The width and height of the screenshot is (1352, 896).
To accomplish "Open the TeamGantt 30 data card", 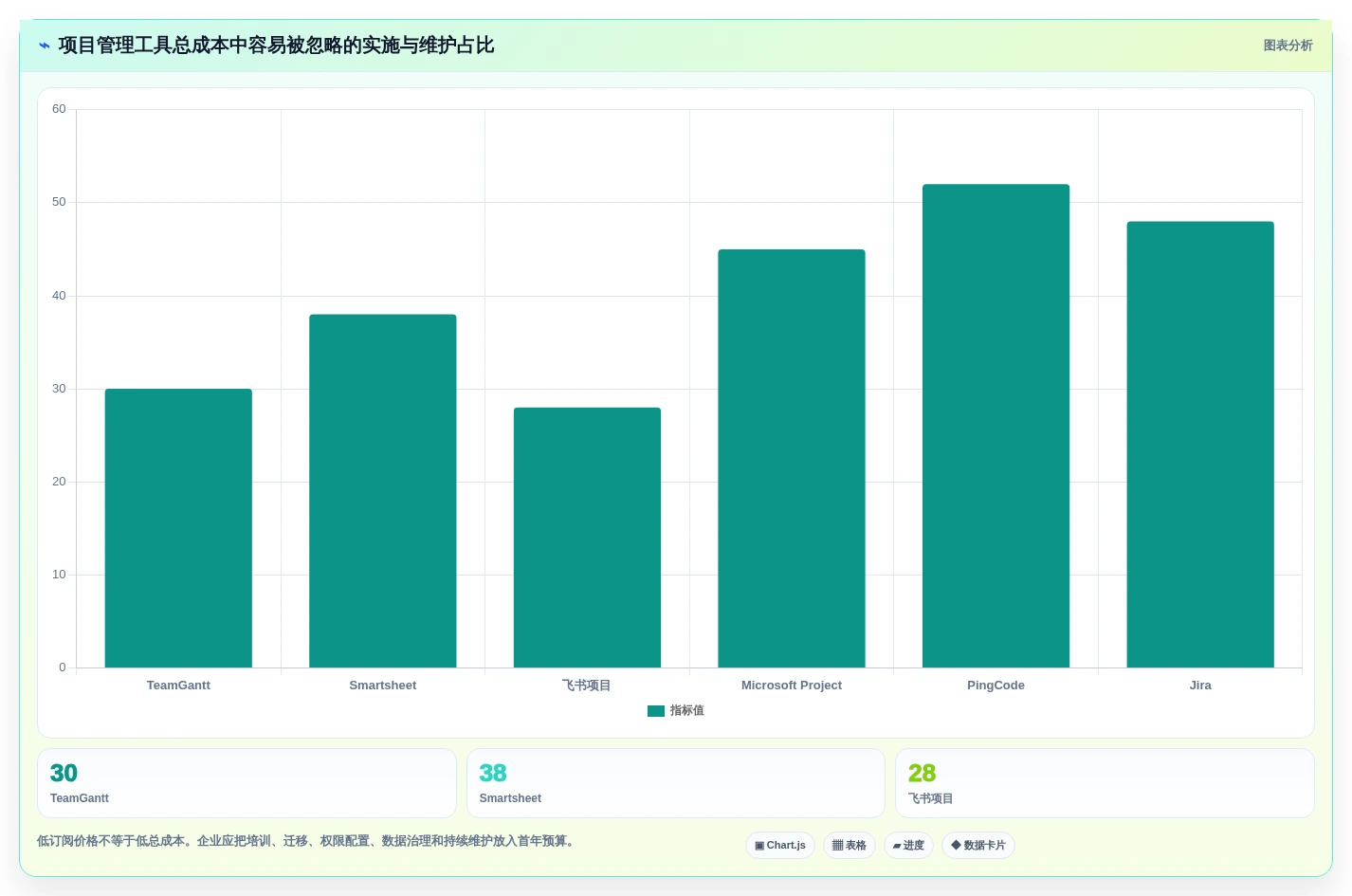I will click(247, 783).
